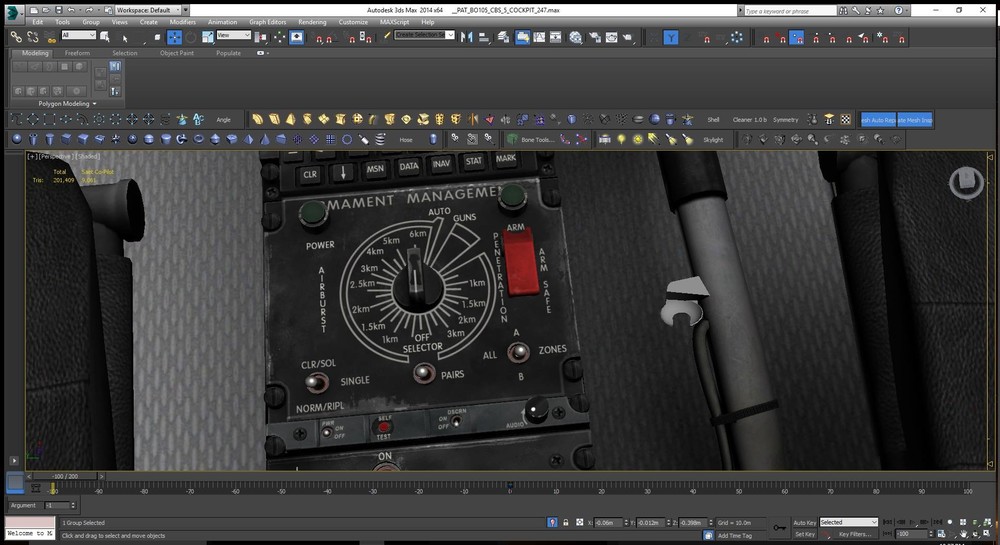Add a Skylight from the lights toolbar

[712, 140]
